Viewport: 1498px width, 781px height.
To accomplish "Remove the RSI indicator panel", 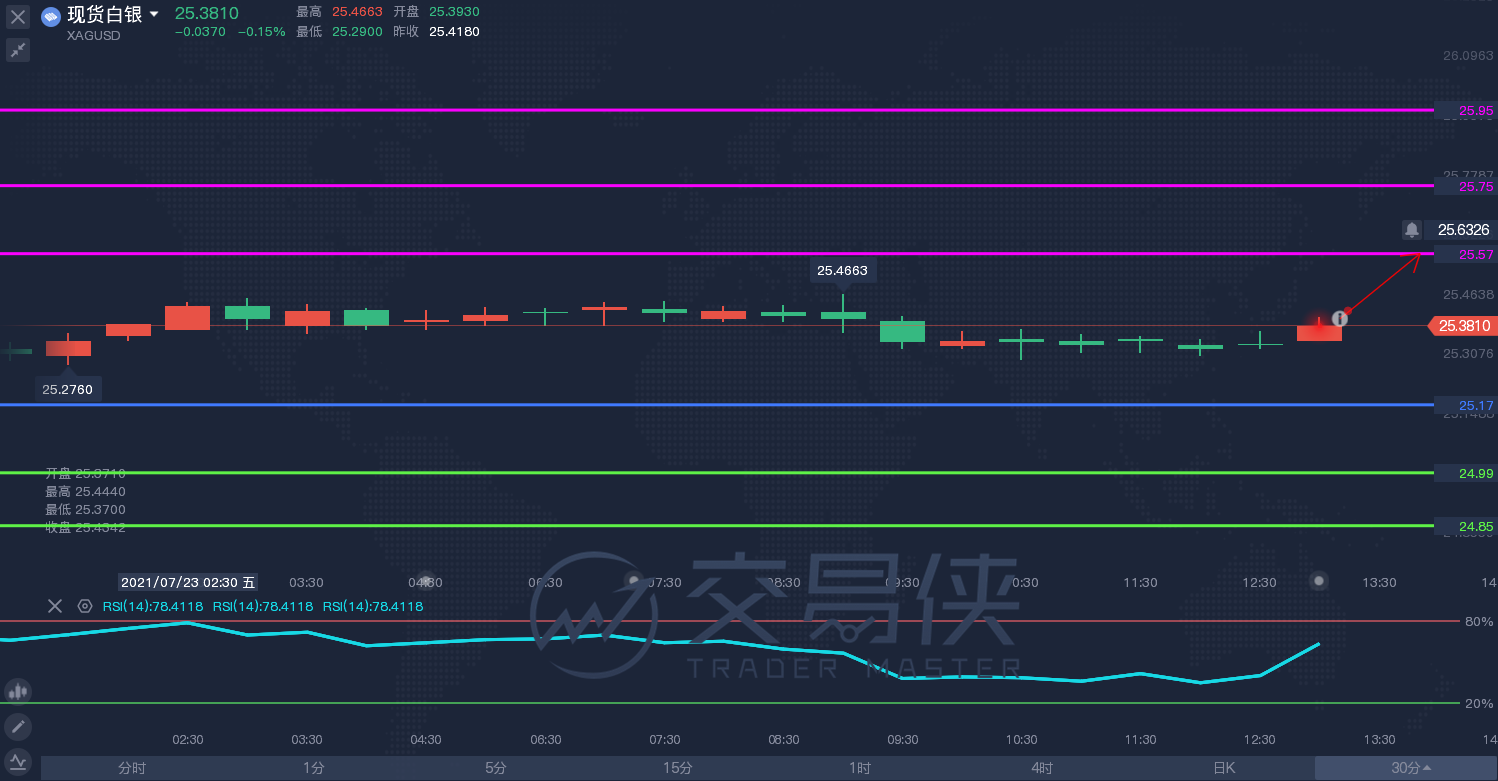I will click(x=55, y=606).
